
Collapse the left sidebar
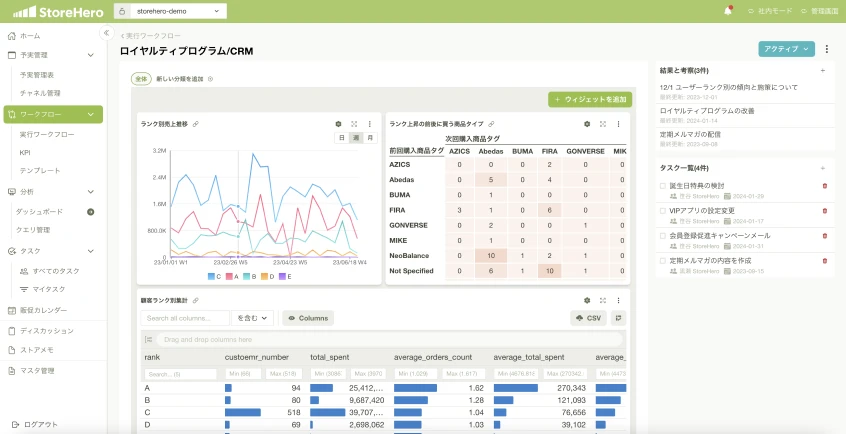pyautogui.click(x=106, y=33)
